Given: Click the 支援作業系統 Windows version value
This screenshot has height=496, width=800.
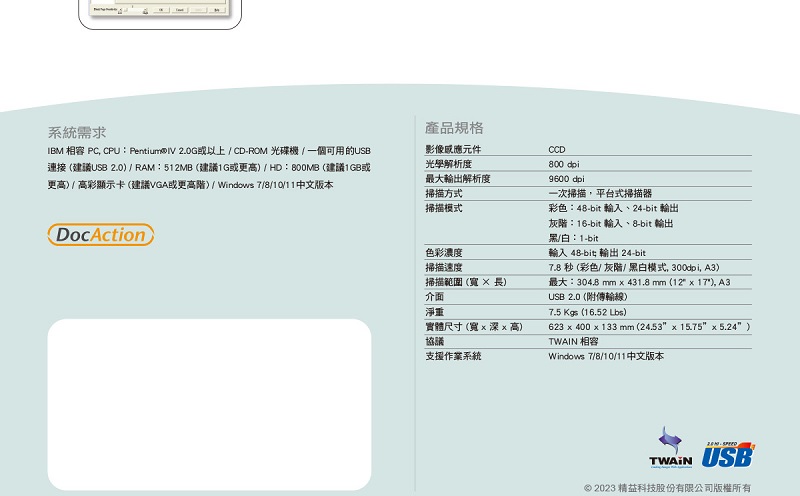Looking at the screenshot, I should [605, 356].
